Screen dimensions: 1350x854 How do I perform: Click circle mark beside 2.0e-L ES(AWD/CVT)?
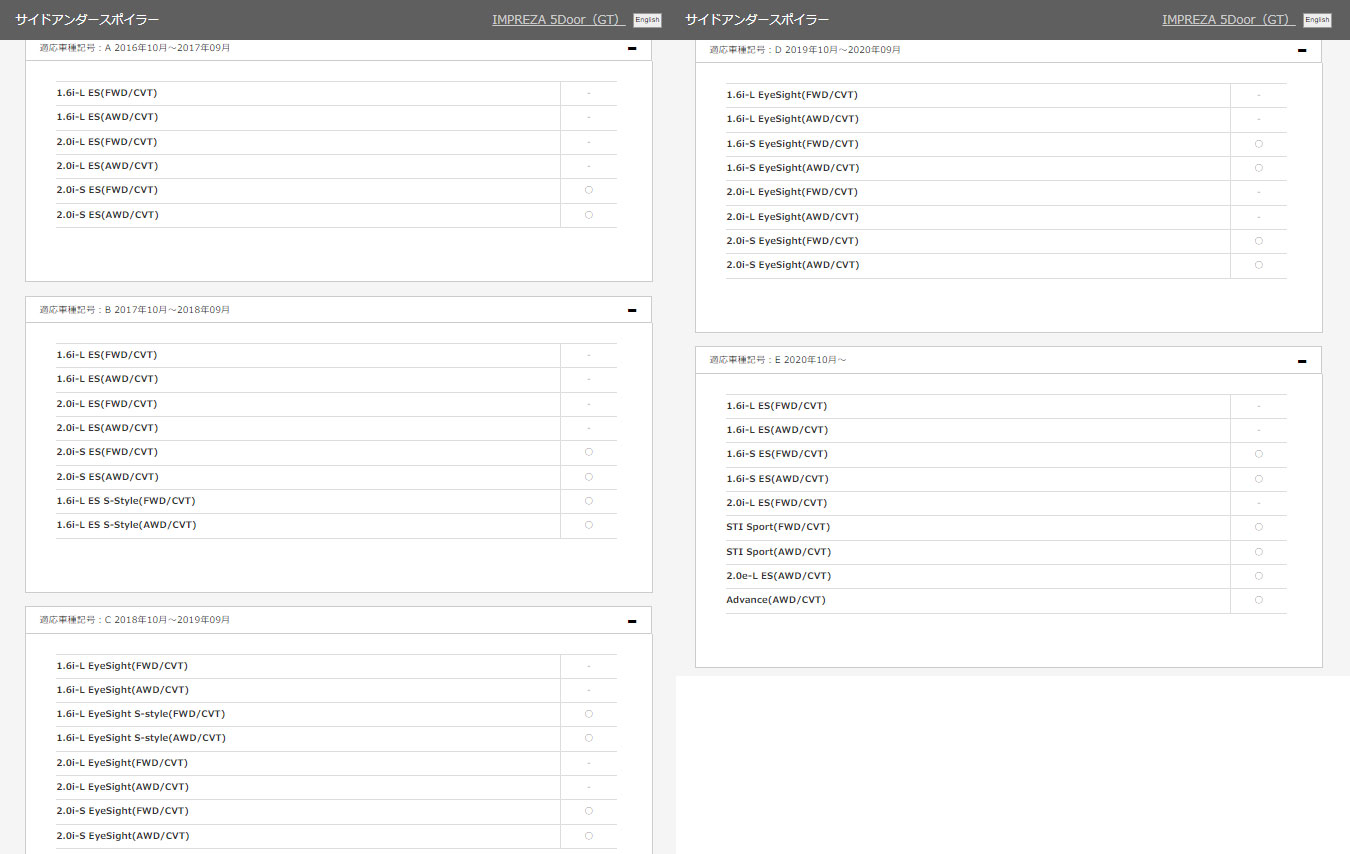(x=1258, y=576)
